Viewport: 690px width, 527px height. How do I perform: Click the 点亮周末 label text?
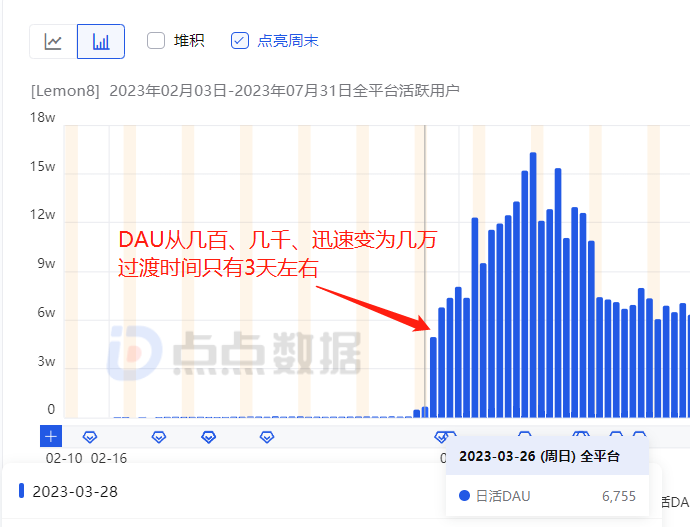288,41
